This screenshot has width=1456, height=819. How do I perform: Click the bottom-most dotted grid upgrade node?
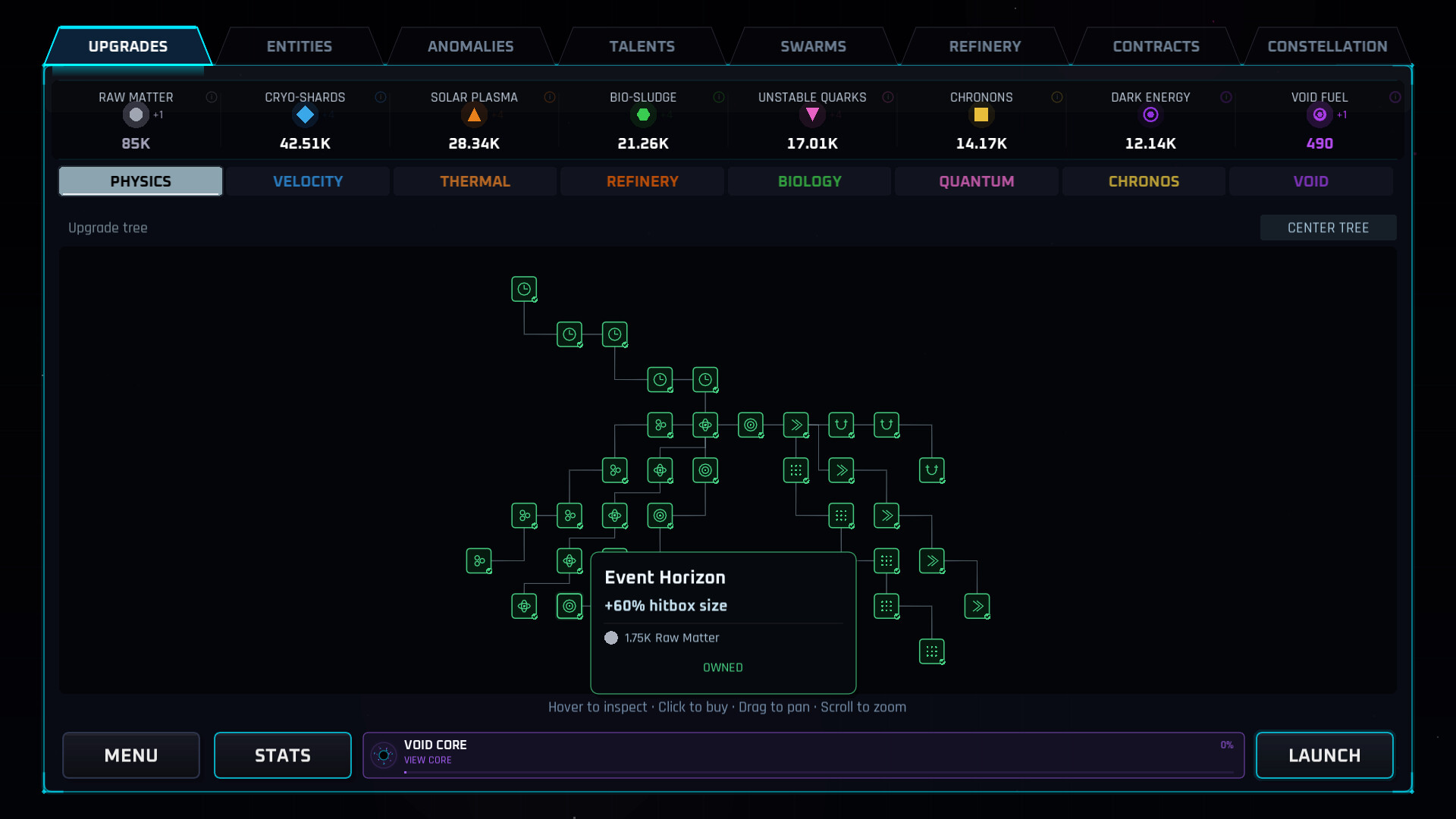[x=932, y=651]
